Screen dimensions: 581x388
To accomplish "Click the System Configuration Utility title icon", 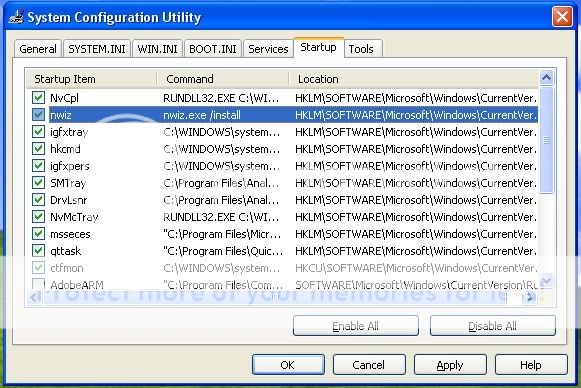I will tap(16, 17).
